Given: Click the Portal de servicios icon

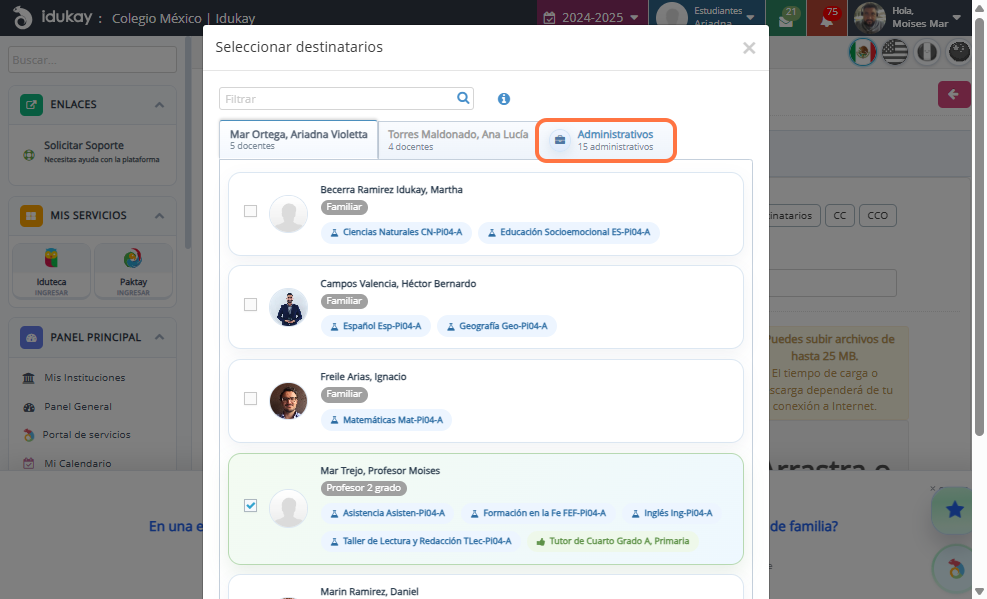Looking at the screenshot, I should click(x=28, y=435).
